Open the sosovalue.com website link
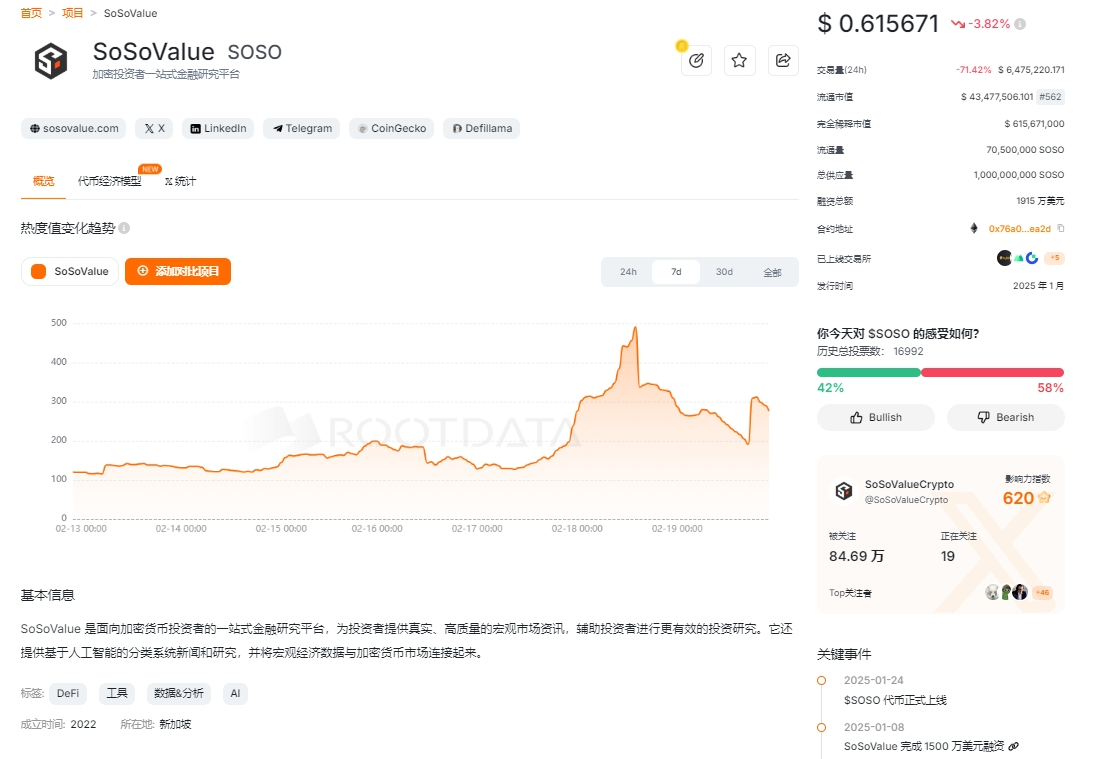 point(74,128)
